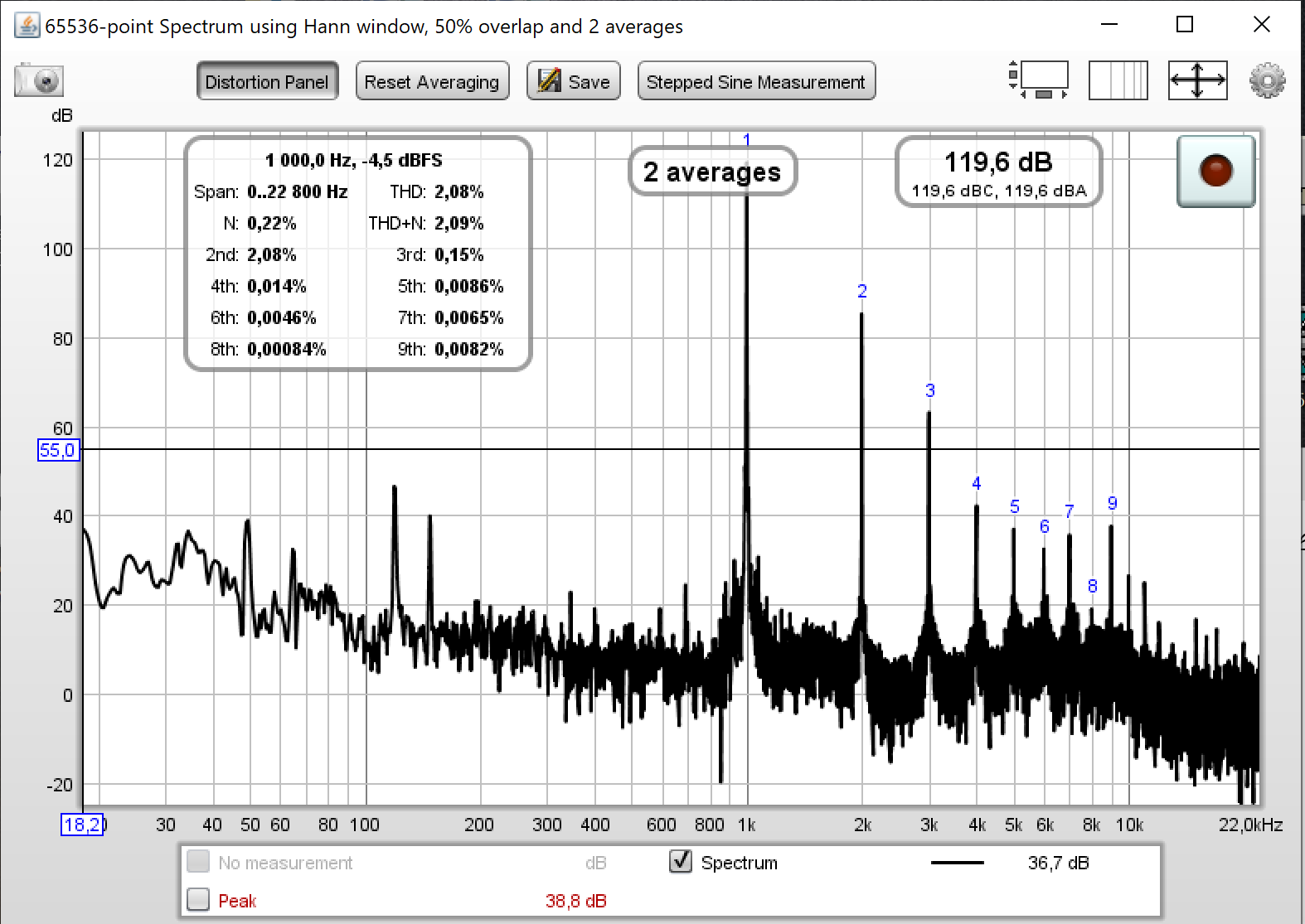Click the Peak 38,8 dB value
The width and height of the screenshot is (1305, 924).
coord(576,901)
